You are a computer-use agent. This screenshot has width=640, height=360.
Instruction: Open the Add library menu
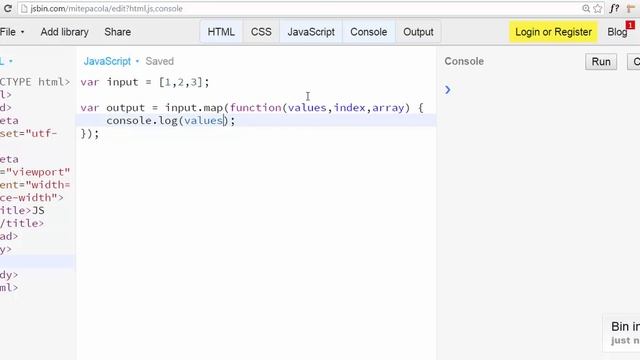point(64,32)
